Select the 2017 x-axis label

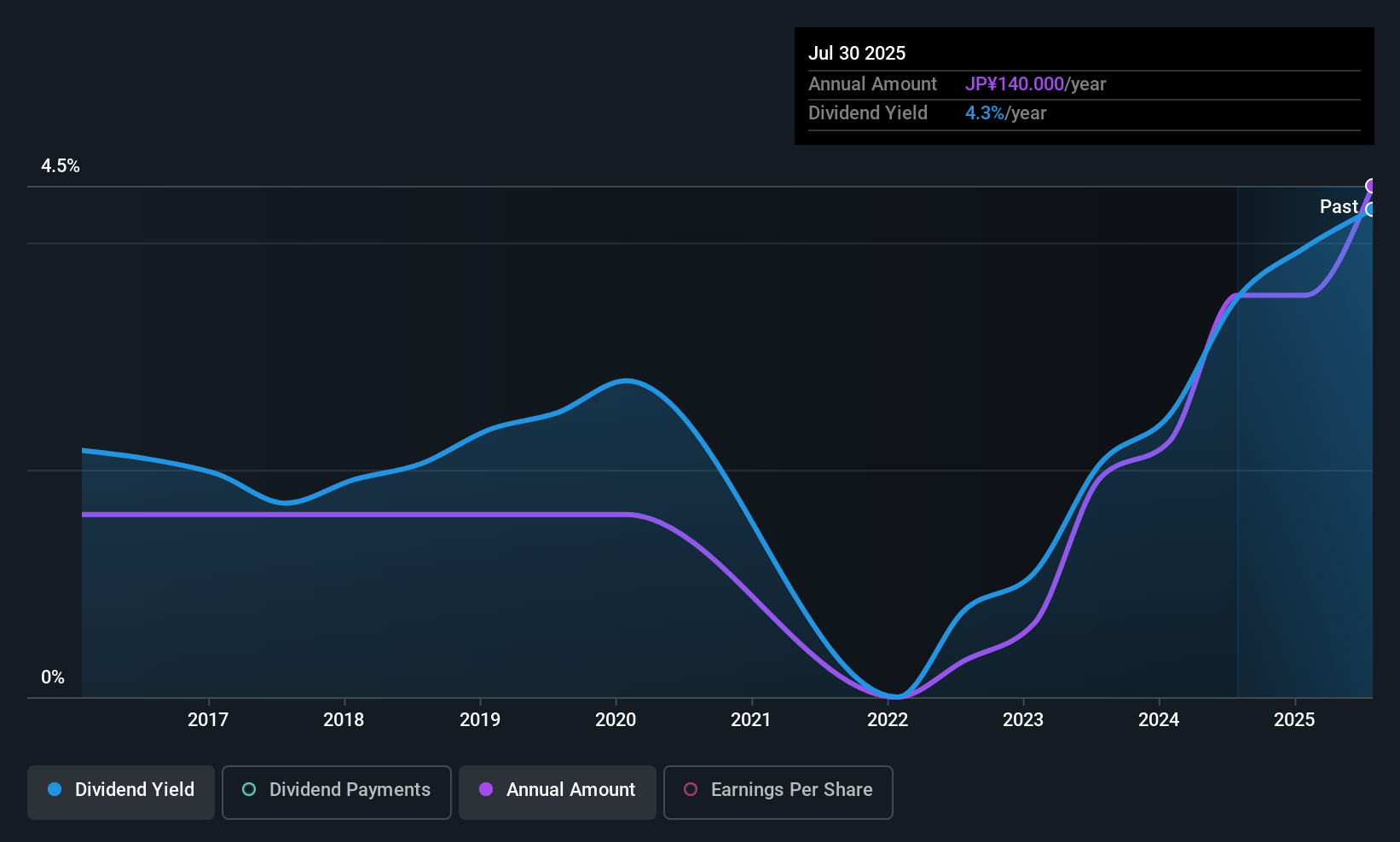208,720
